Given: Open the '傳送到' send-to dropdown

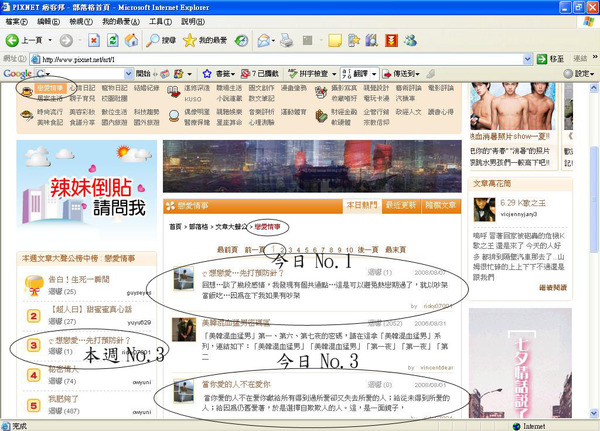Looking at the screenshot, I should [x=401, y=73].
